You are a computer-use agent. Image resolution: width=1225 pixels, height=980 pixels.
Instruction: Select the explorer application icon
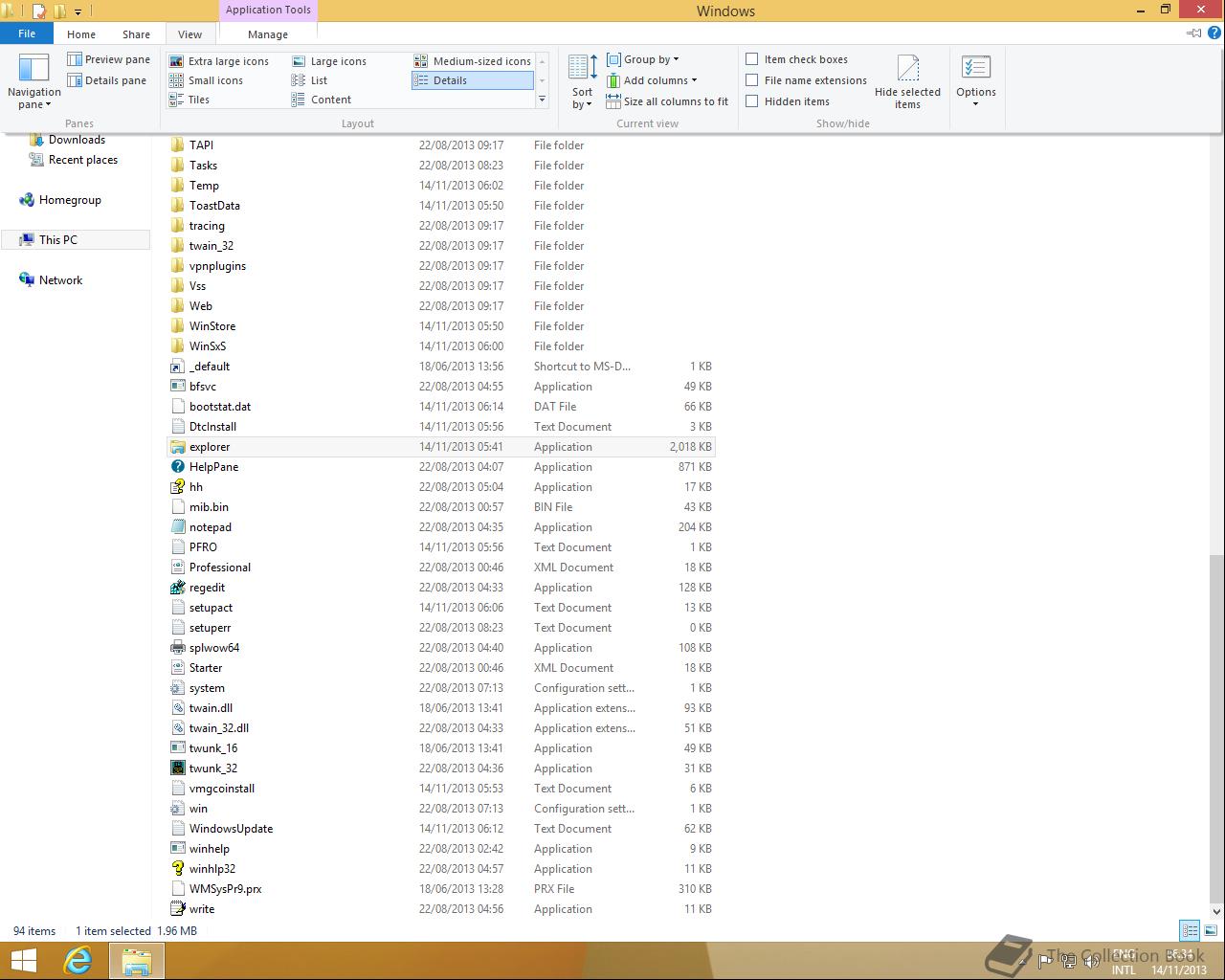click(177, 447)
